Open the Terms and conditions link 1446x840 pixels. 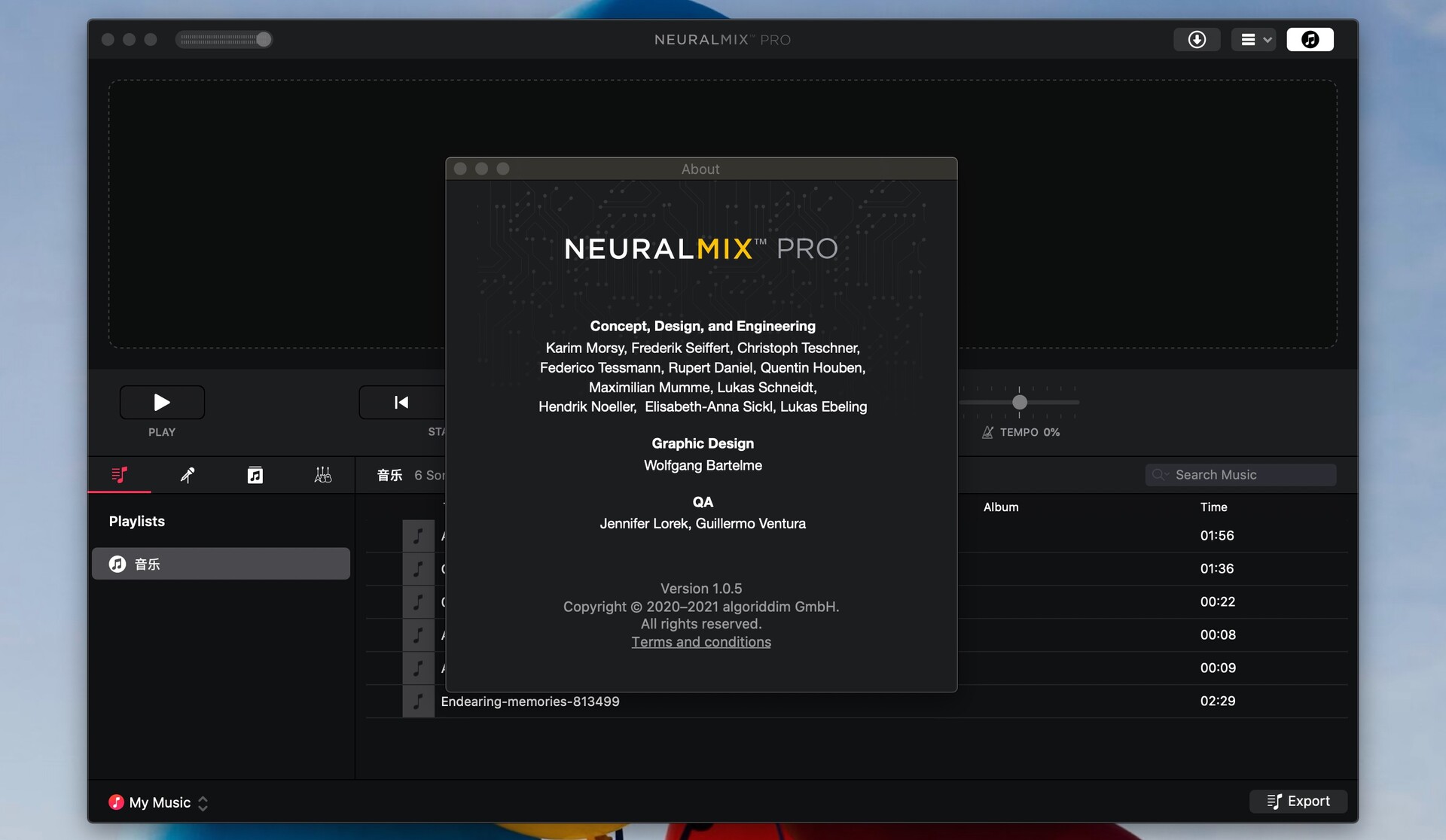701,642
